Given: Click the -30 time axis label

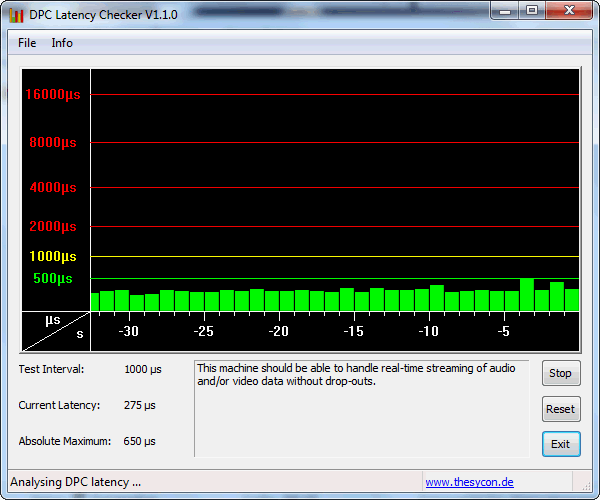Looking at the screenshot, I should [129, 331].
